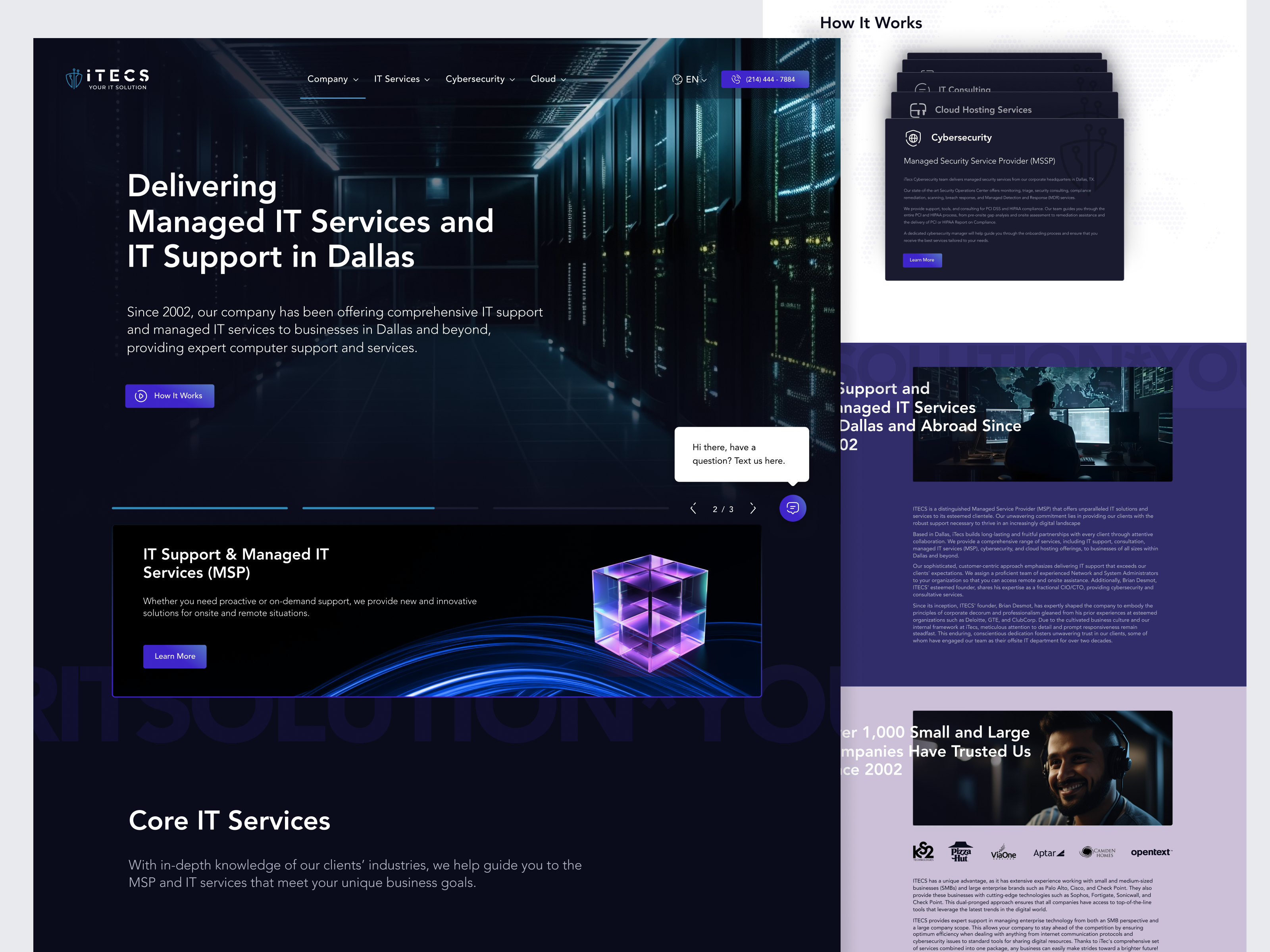Click Learn More on the MSP card
Image resolution: width=1270 pixels, height=952 pixels.
pos(175,656)
